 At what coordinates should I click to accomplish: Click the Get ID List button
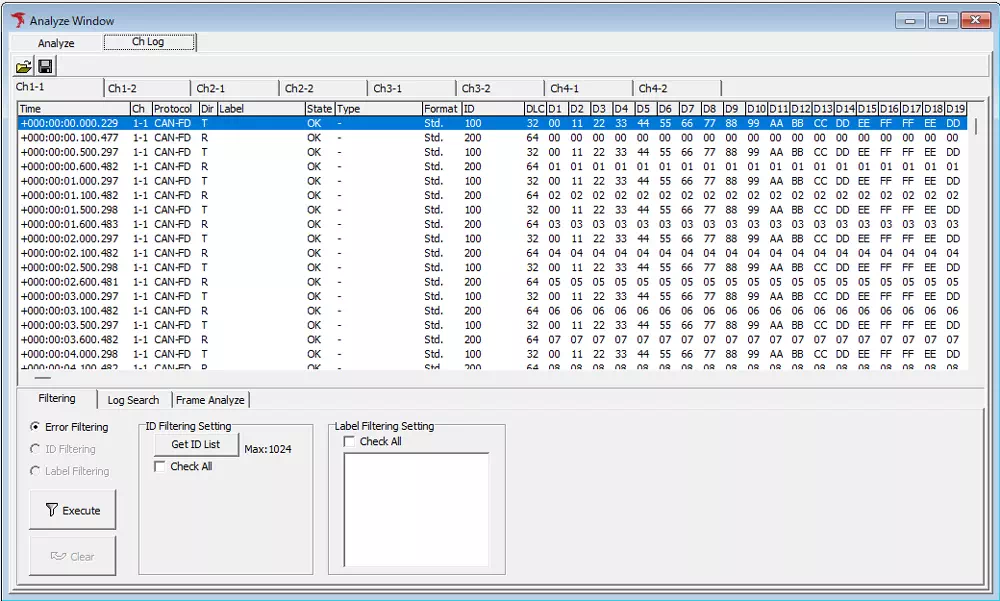tap(196, 445)
